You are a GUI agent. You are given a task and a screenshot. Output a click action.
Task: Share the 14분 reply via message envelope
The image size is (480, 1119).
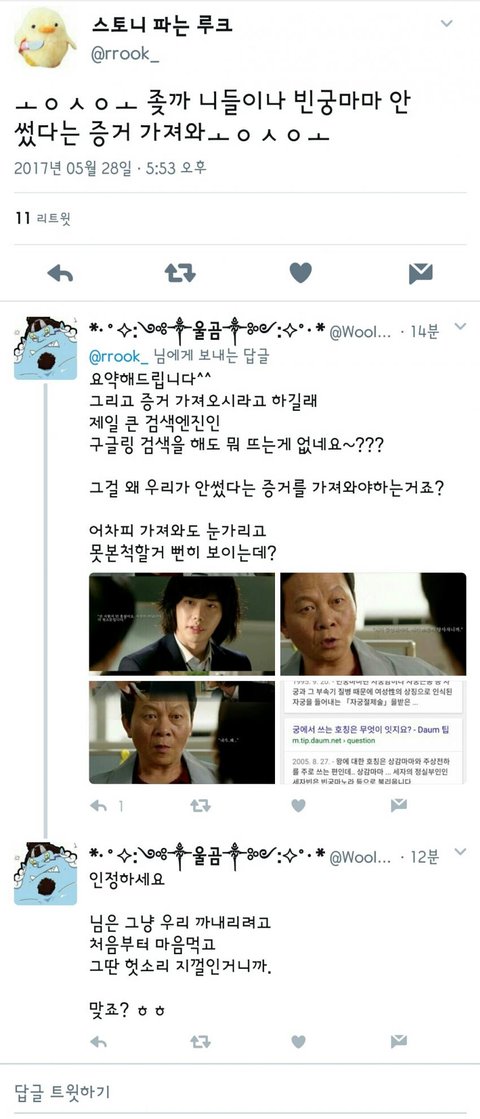tap(399, 804)
